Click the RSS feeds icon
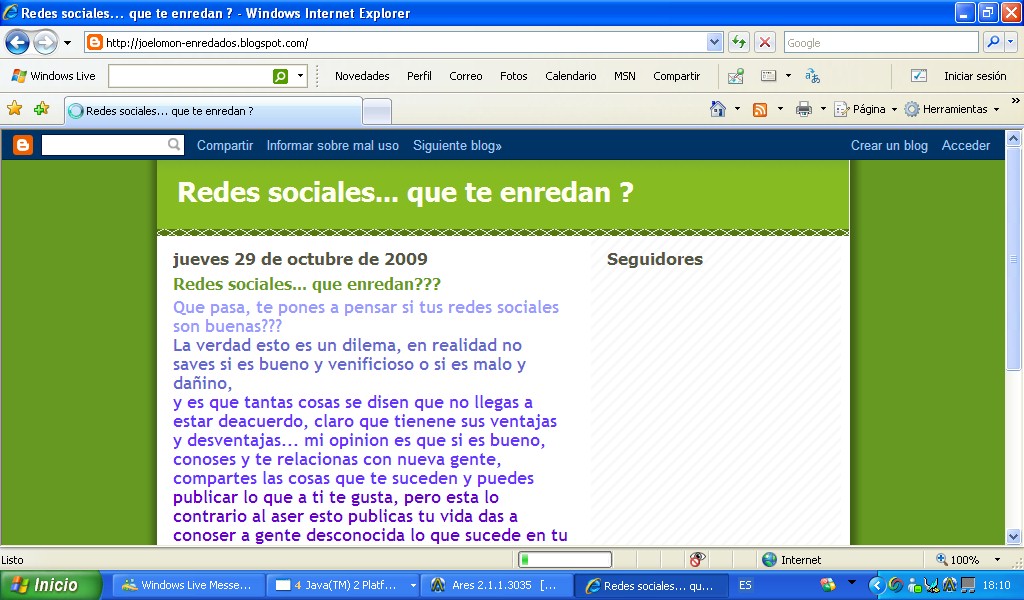This screenshot has width=1024, height=600. [x=760, y=109]
